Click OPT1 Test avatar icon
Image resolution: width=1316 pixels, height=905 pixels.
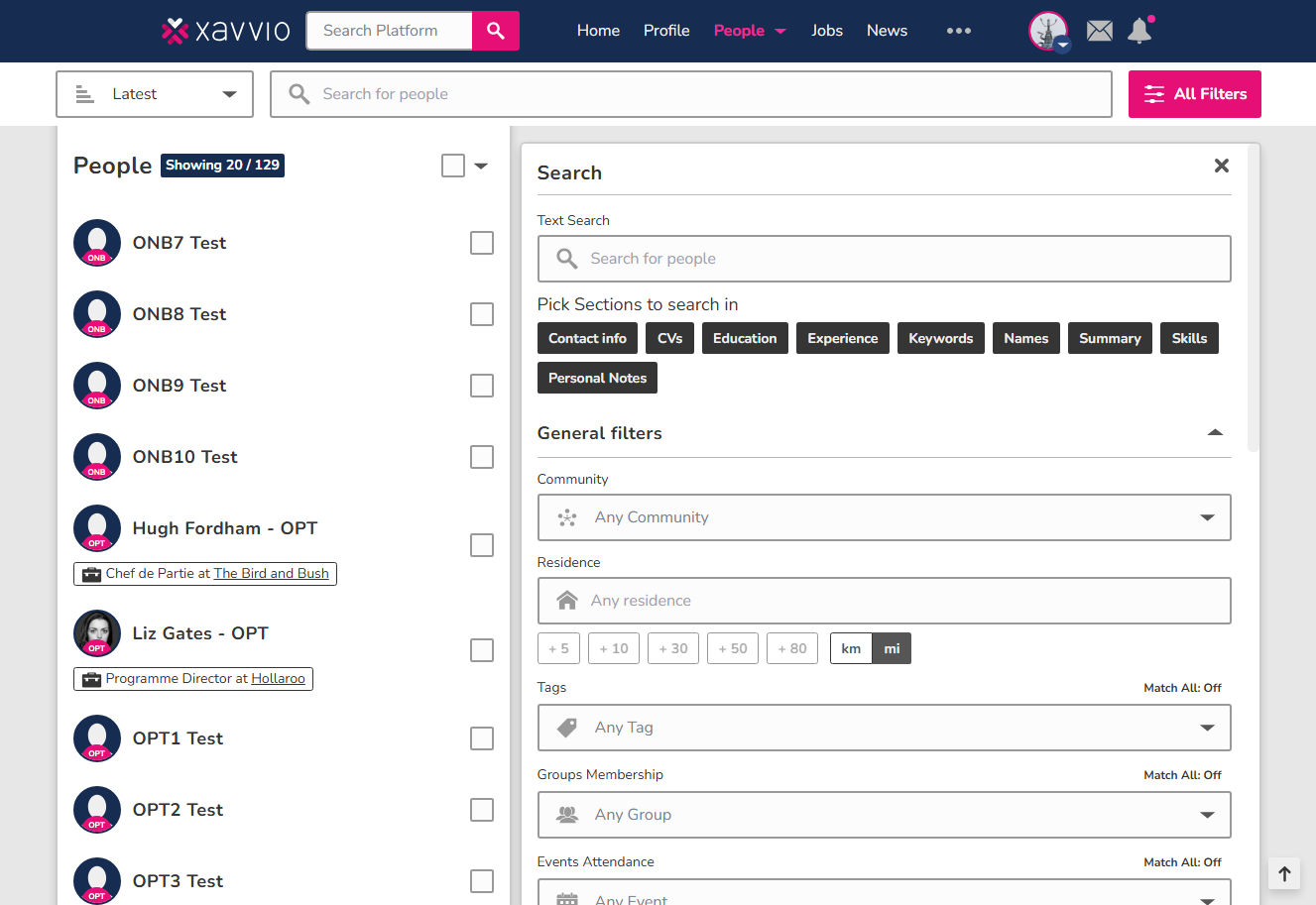(97, 738)
